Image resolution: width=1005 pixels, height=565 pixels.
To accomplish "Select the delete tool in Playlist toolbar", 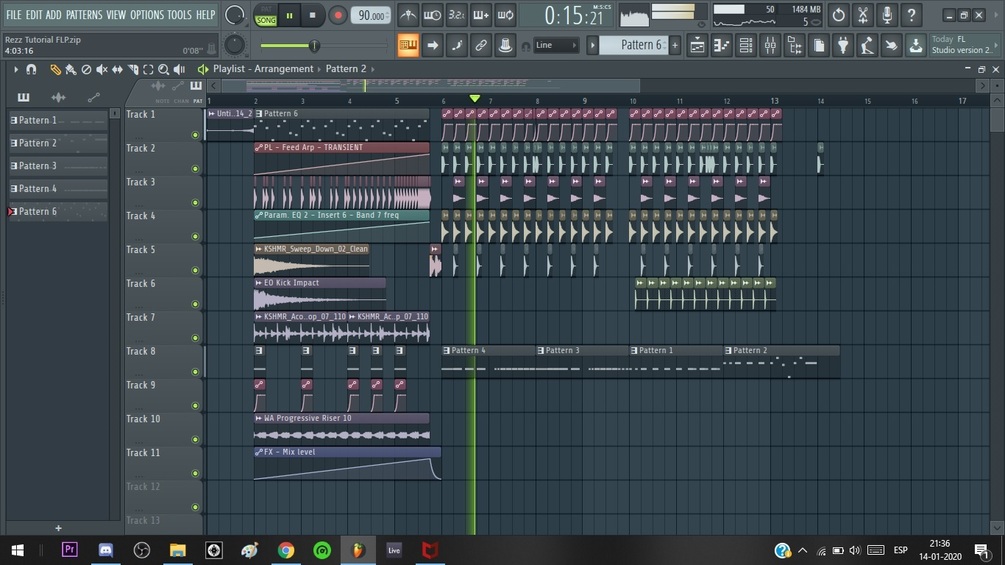I will 86,69.
